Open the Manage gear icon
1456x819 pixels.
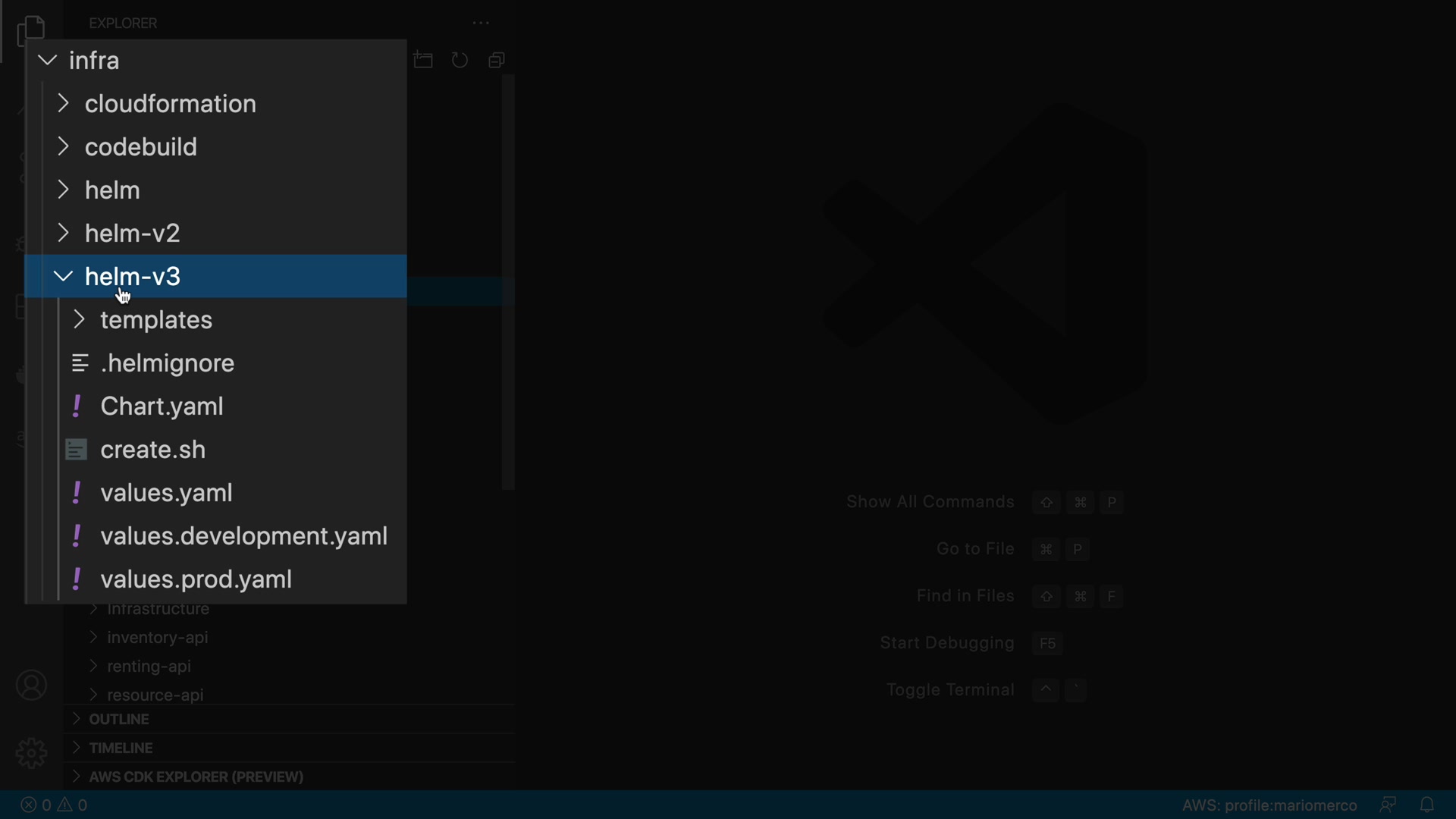pos(31,753)
